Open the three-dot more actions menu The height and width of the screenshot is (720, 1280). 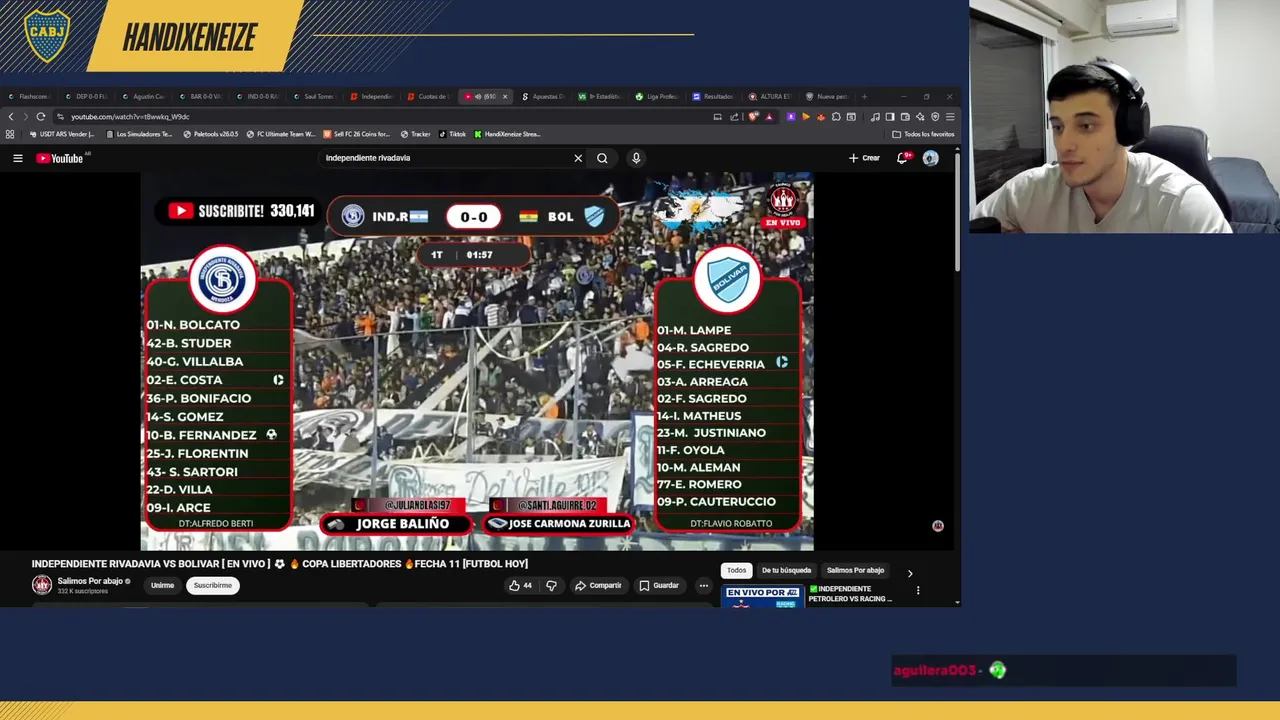tap(704, 586)
